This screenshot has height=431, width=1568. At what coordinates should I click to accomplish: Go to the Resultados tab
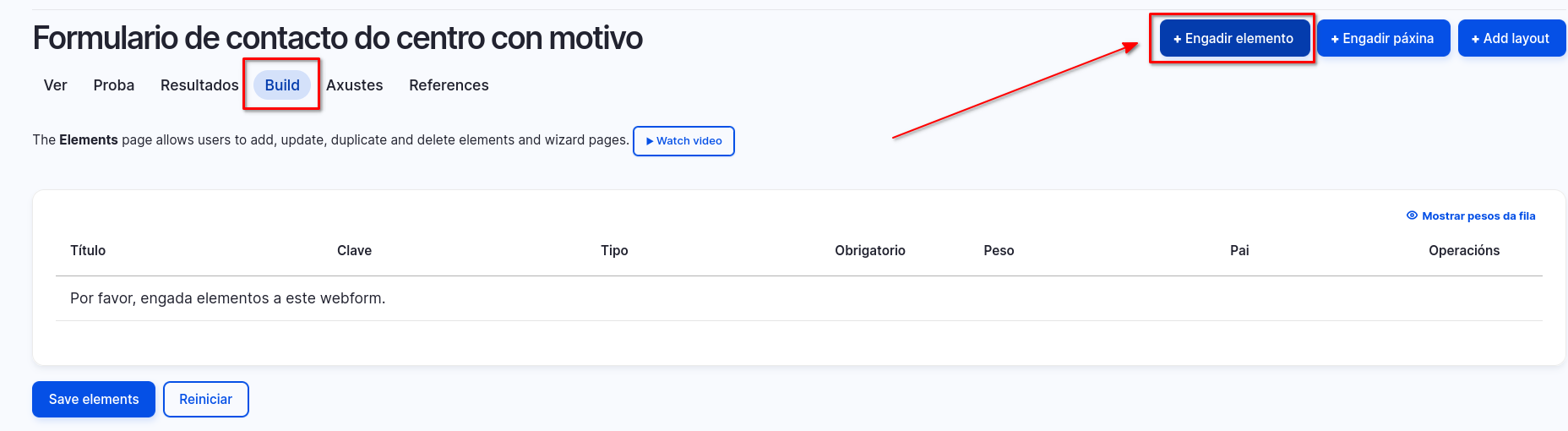(x=199, y=85)
